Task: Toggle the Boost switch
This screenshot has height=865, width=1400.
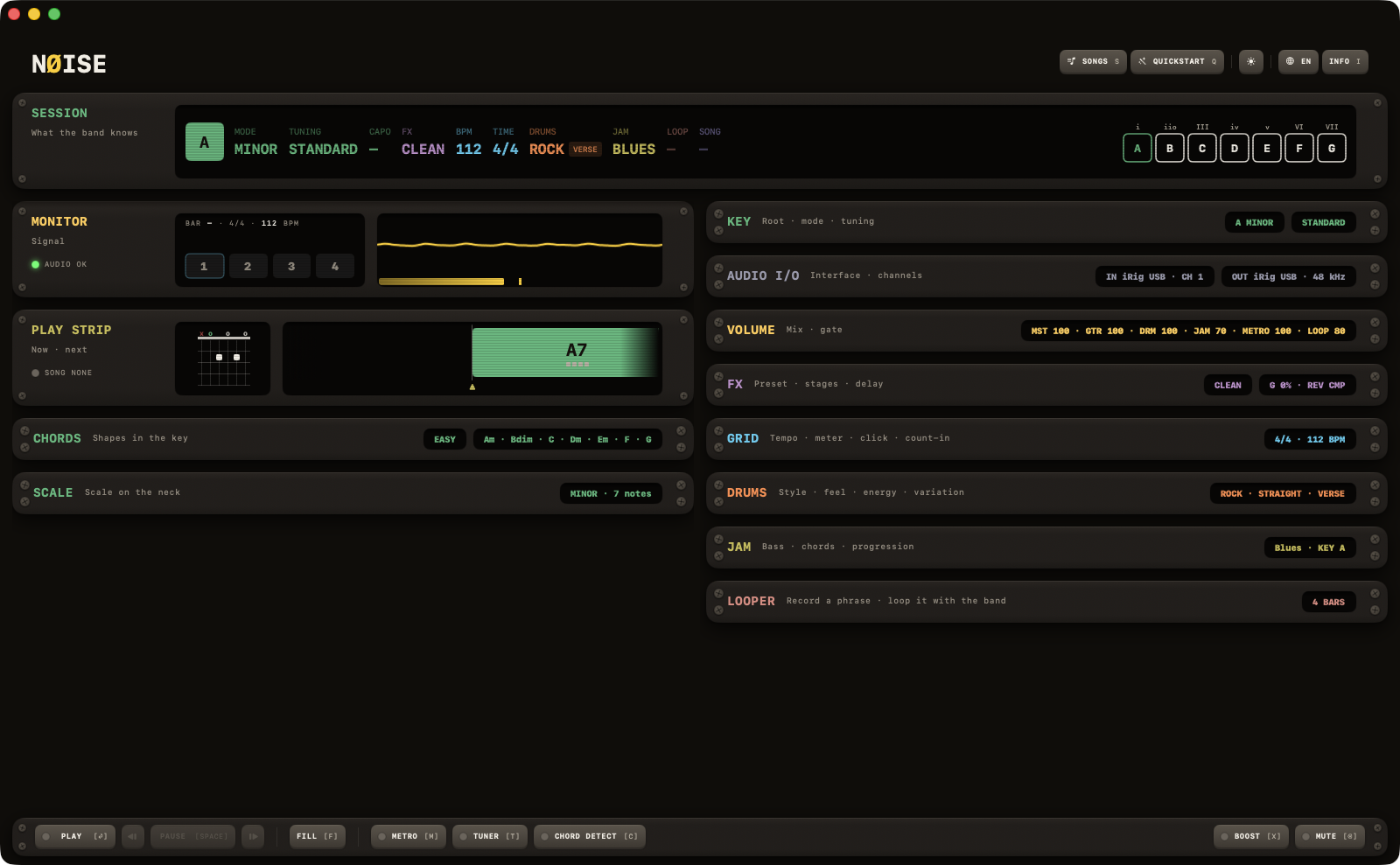Action: click(x=1251, y=836)
